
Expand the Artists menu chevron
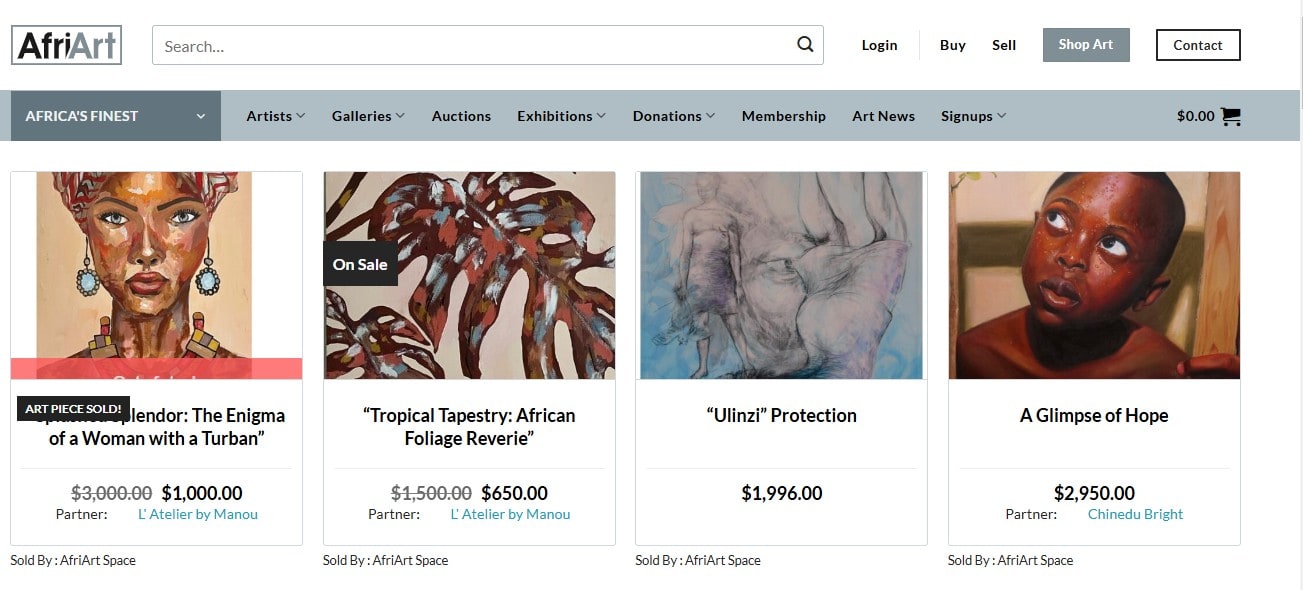pyautogui.click(x=301, y=116)
